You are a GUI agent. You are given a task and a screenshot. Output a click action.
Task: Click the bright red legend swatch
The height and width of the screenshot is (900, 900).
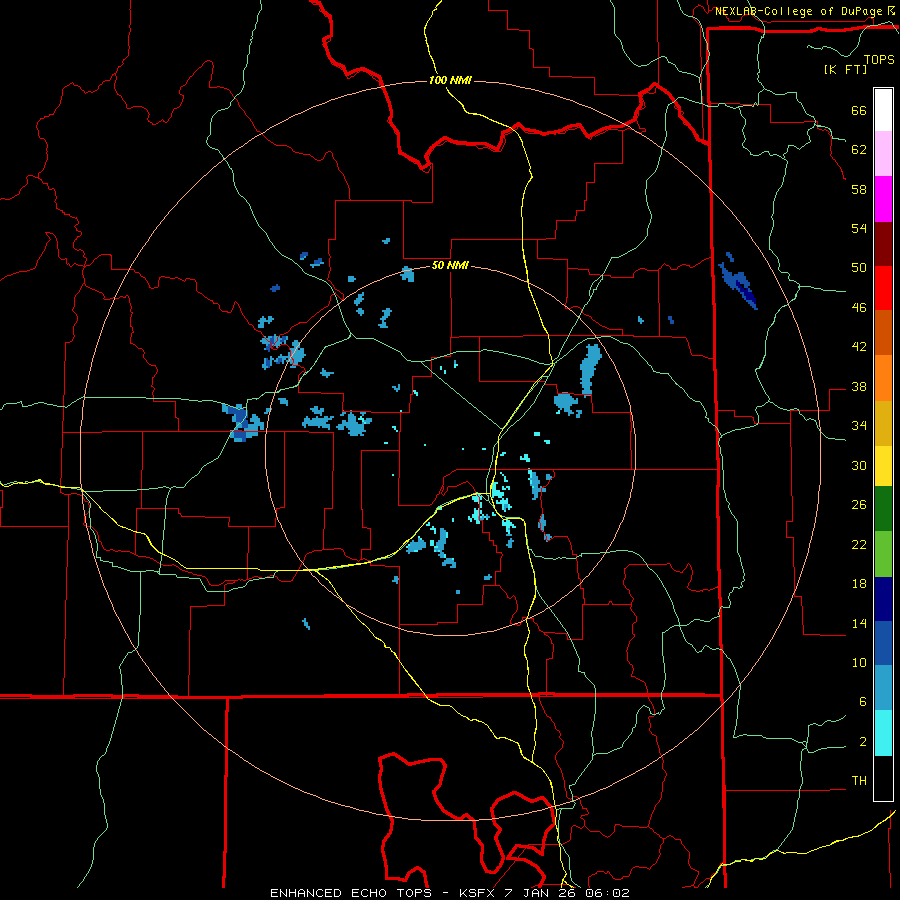point(883,288)
